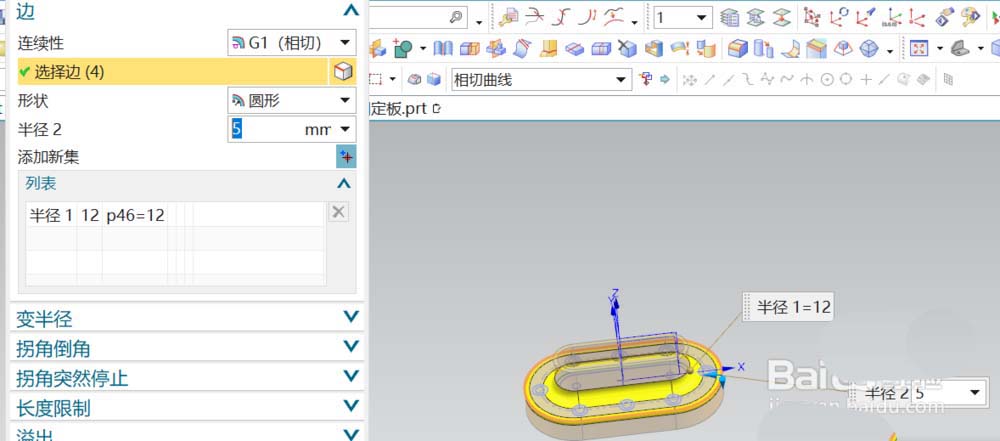Select the Unite tool with red plus

[x=404, y=48]
